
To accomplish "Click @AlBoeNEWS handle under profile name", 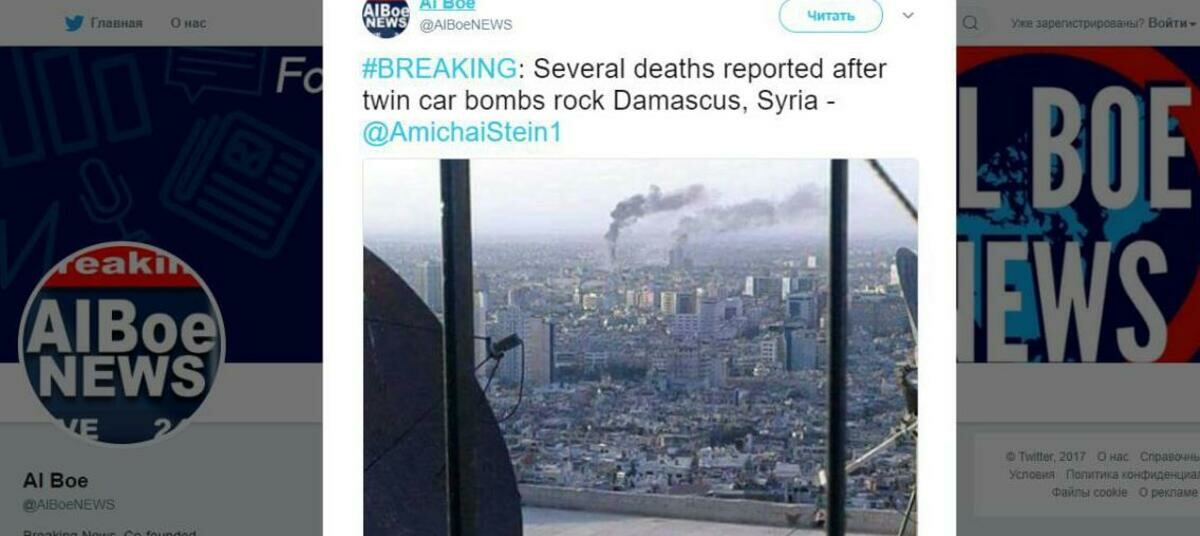I will [x=69, y=505].
